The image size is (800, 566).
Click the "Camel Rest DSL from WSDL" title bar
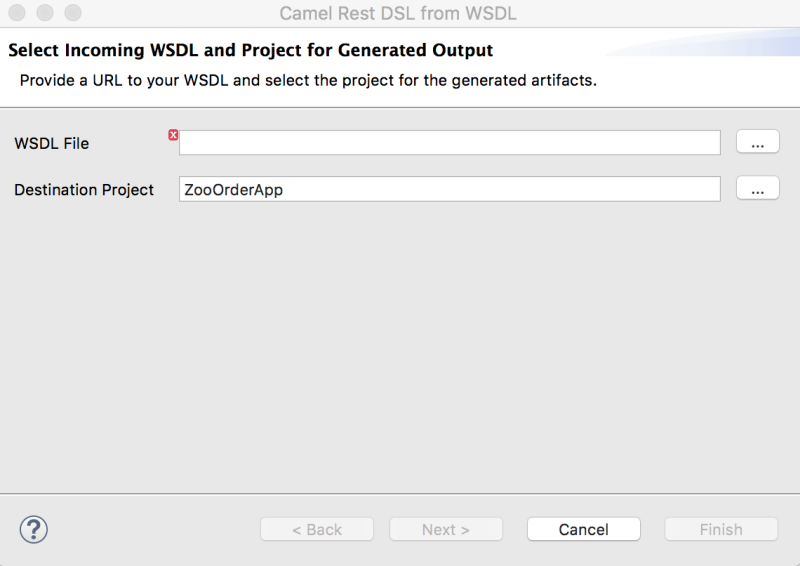pyautogui.click(x=398, y=14)
